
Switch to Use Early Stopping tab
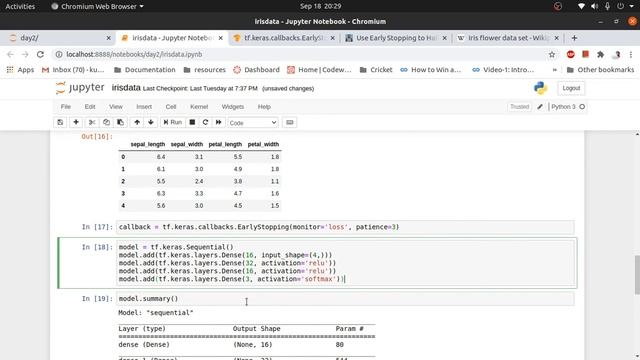[x=396, y=38]
